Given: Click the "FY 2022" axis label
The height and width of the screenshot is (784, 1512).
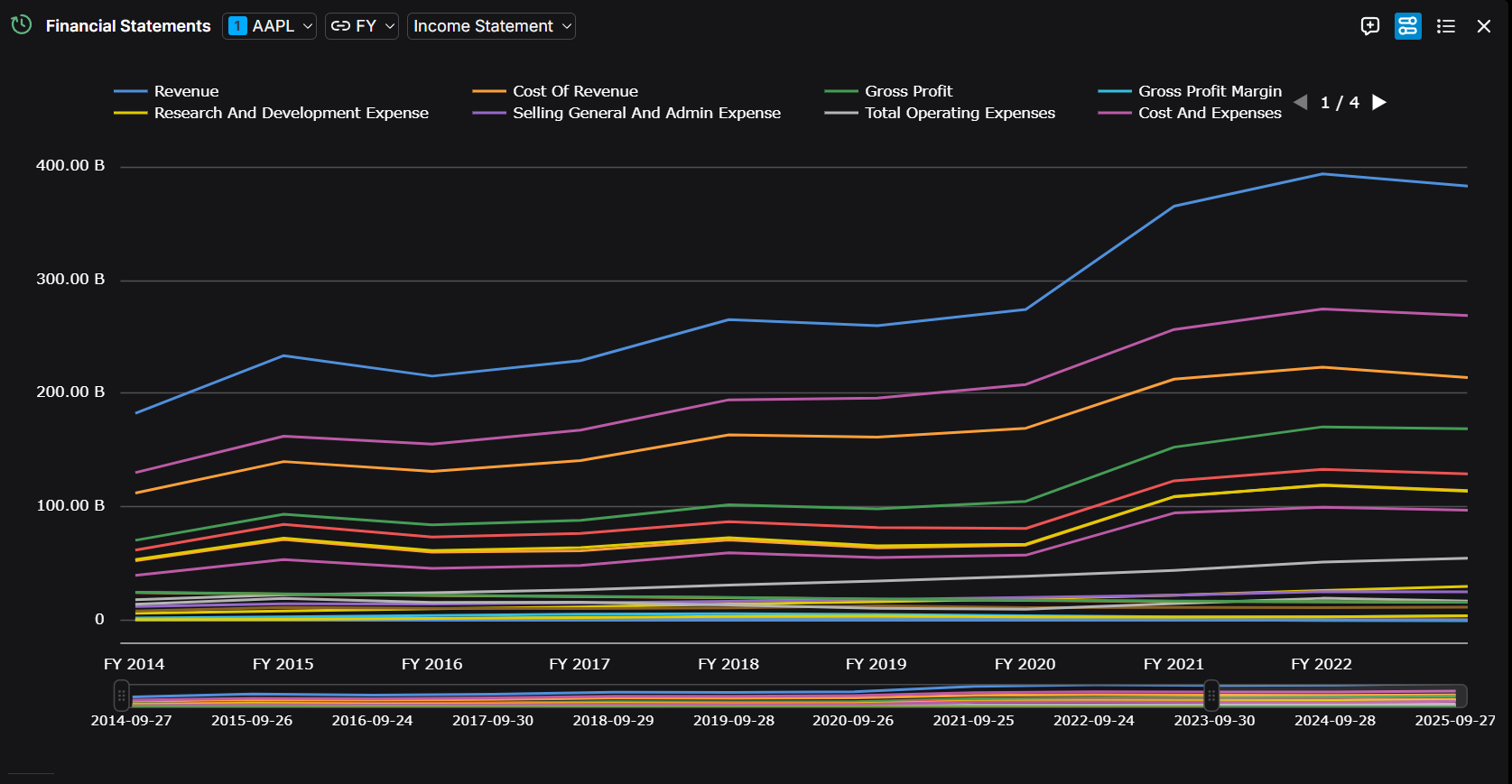Looking at the screenshot, I should click(1322, 664).
